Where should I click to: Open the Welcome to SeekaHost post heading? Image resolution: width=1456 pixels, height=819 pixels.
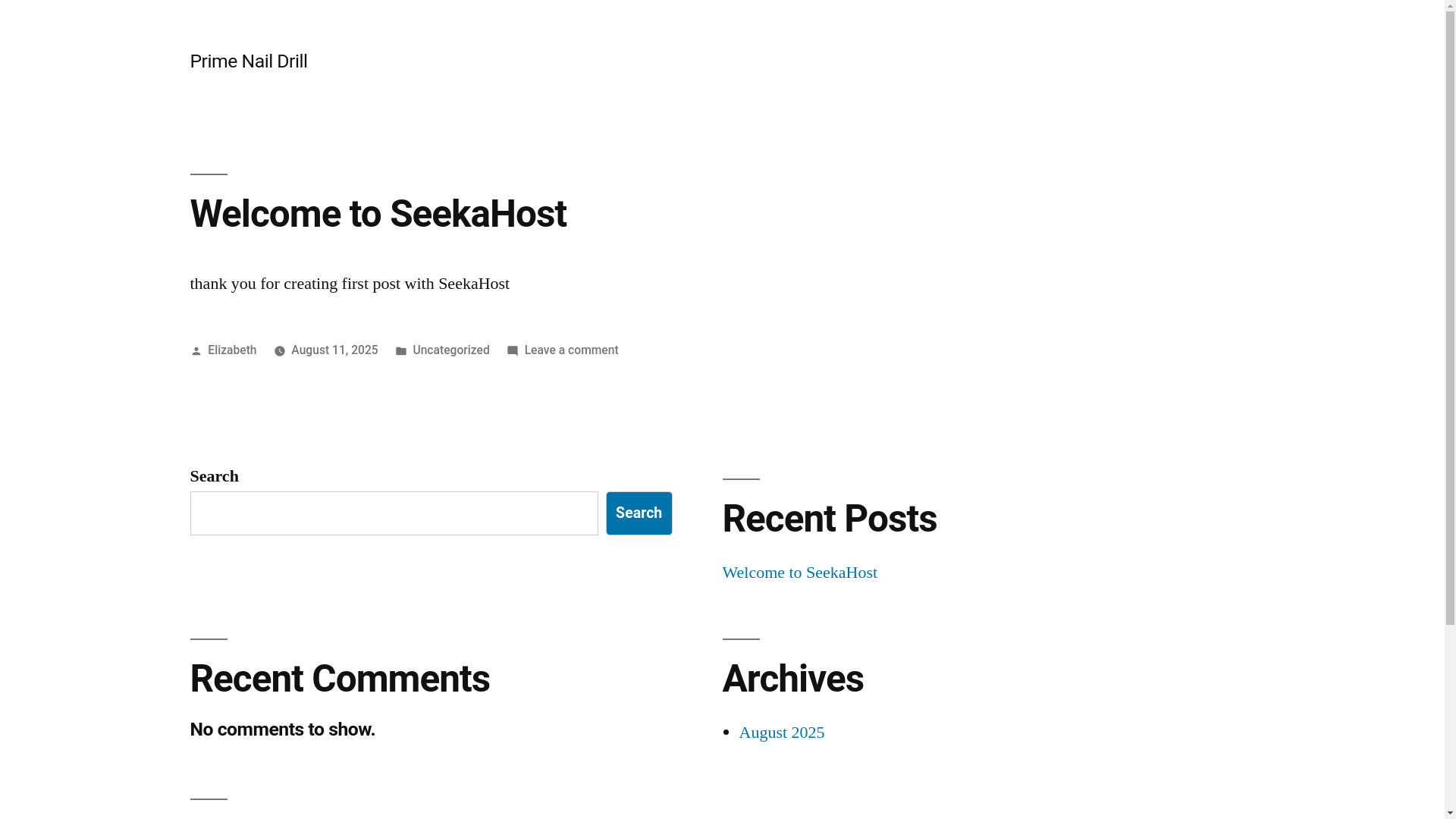(378, 214)
